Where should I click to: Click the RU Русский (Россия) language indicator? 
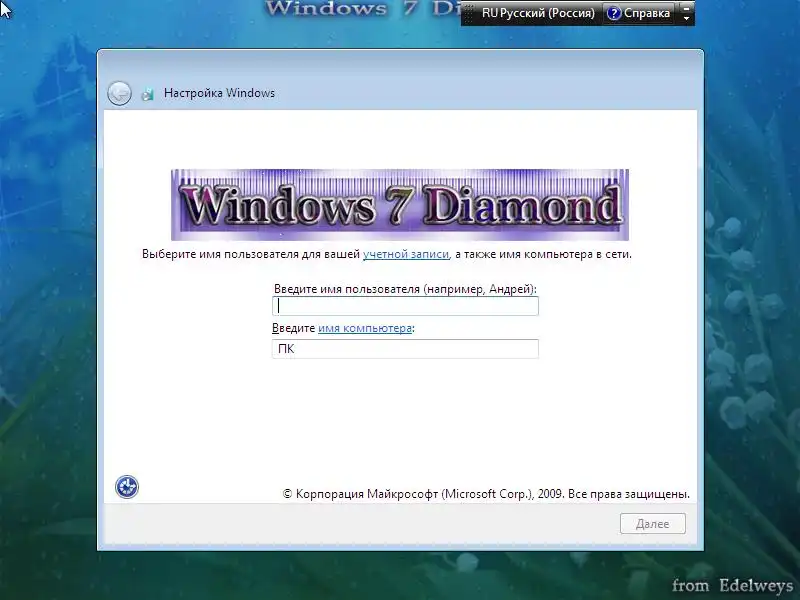click(x=538, y=13)
